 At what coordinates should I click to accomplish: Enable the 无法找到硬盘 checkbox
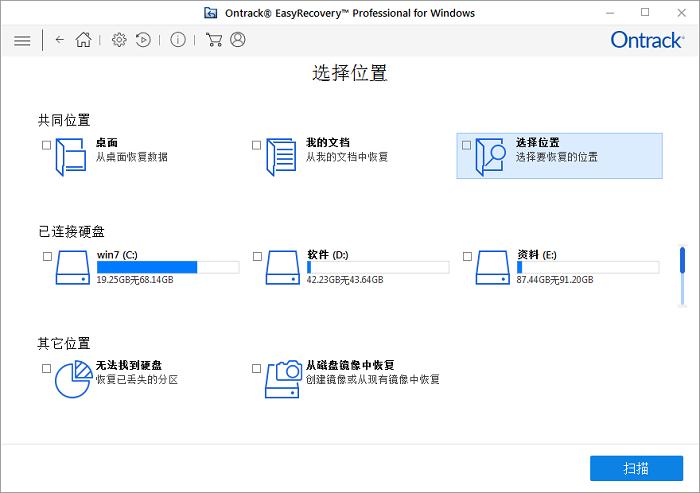tap(46, 368)
